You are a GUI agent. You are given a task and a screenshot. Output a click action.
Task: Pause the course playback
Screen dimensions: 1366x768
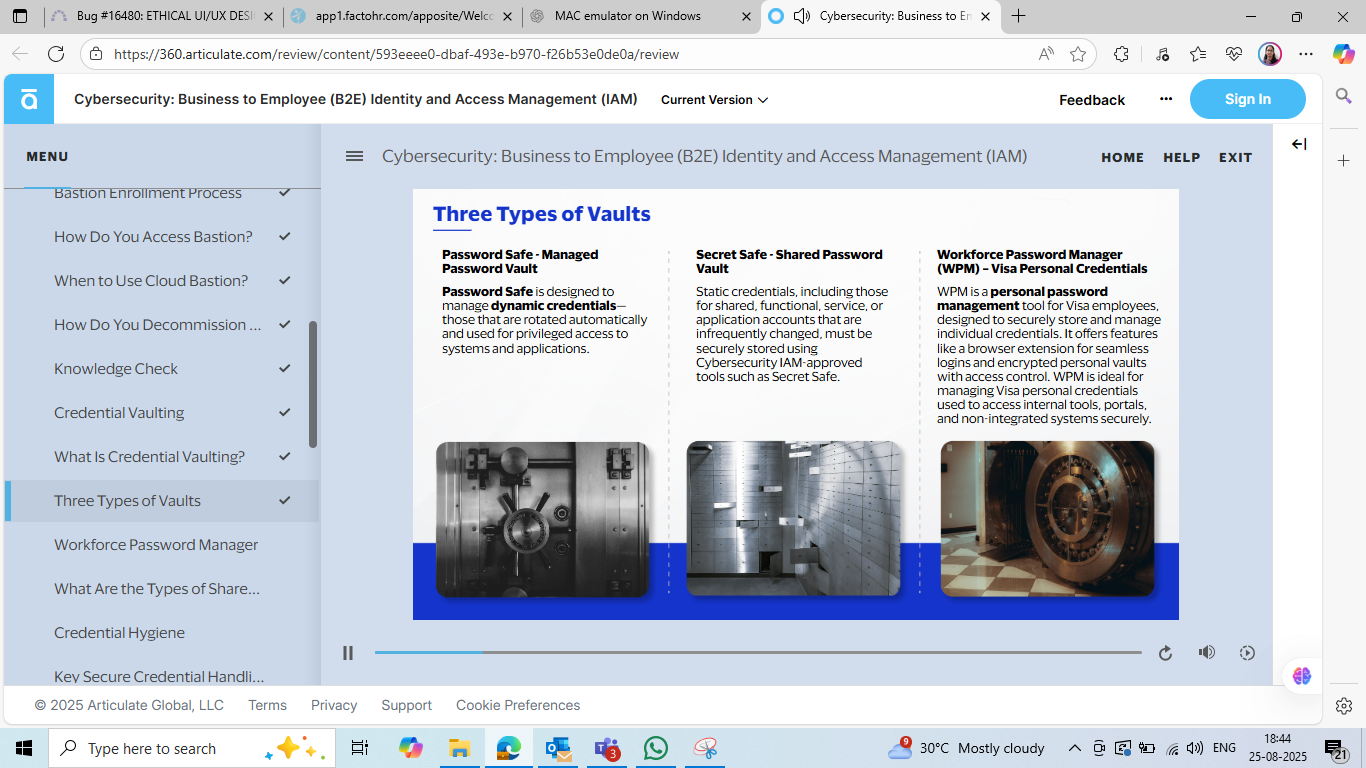pyautogui.click(x=348, y=653)
